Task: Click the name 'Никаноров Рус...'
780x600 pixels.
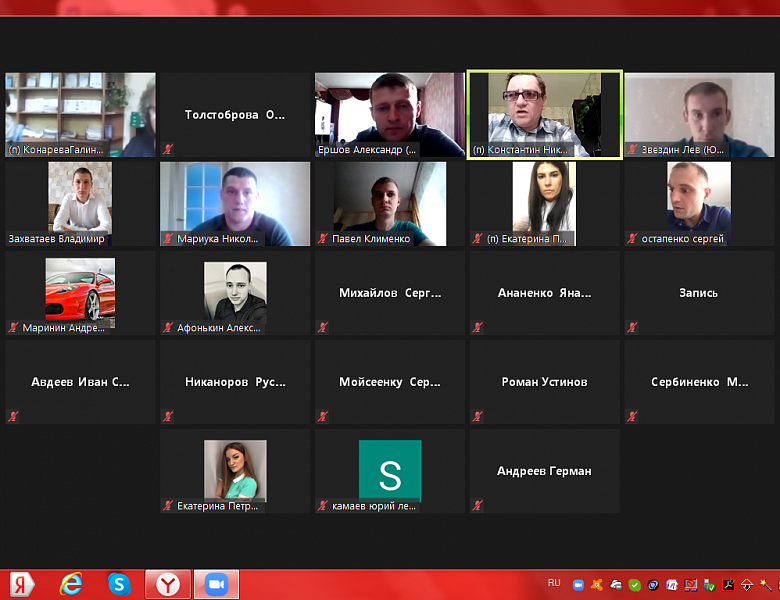Action: [235, 382]
